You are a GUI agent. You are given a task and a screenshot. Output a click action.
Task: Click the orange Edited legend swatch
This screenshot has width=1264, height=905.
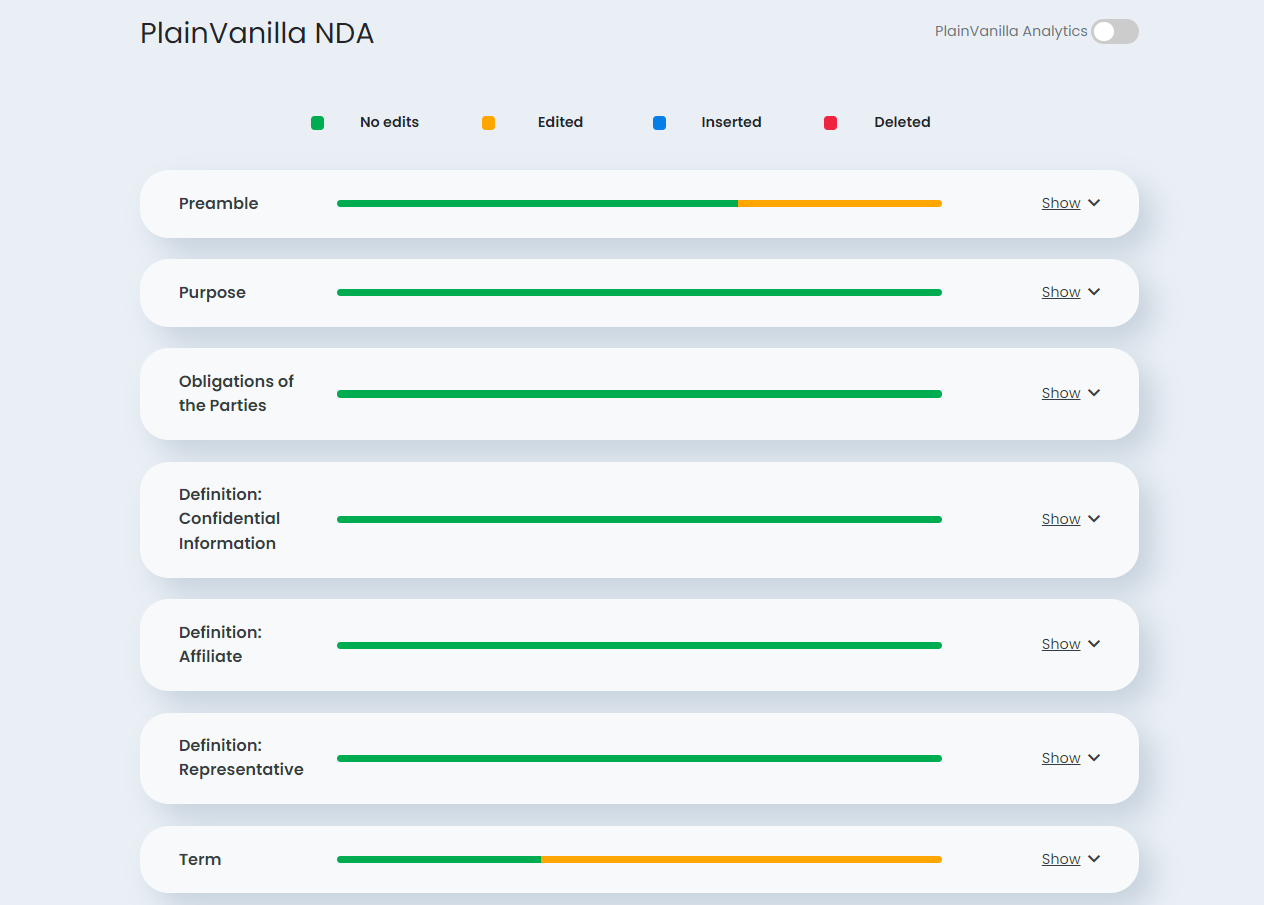(488, 123)
